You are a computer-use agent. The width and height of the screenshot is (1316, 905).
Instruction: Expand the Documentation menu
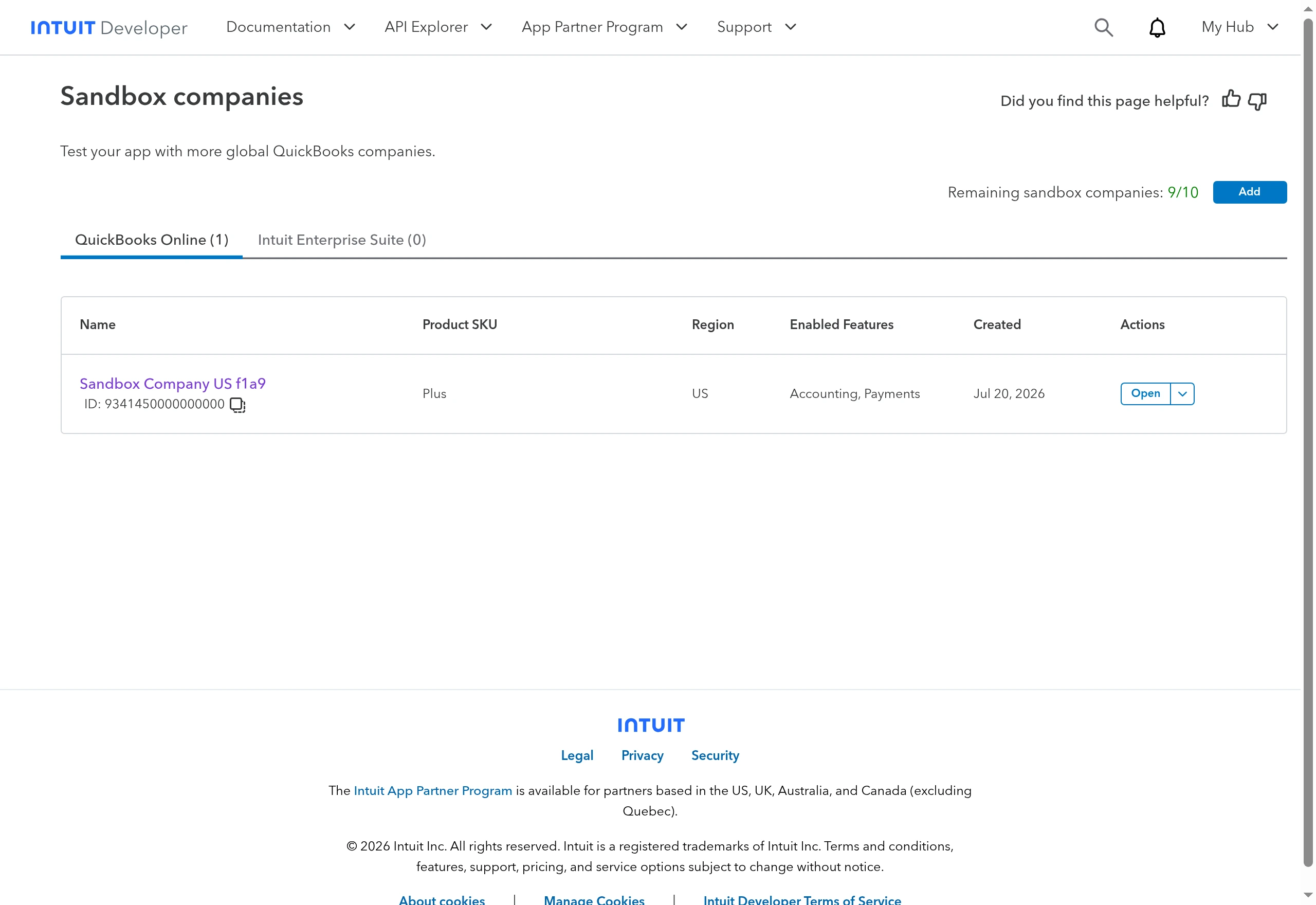click(x=291, y=27)
